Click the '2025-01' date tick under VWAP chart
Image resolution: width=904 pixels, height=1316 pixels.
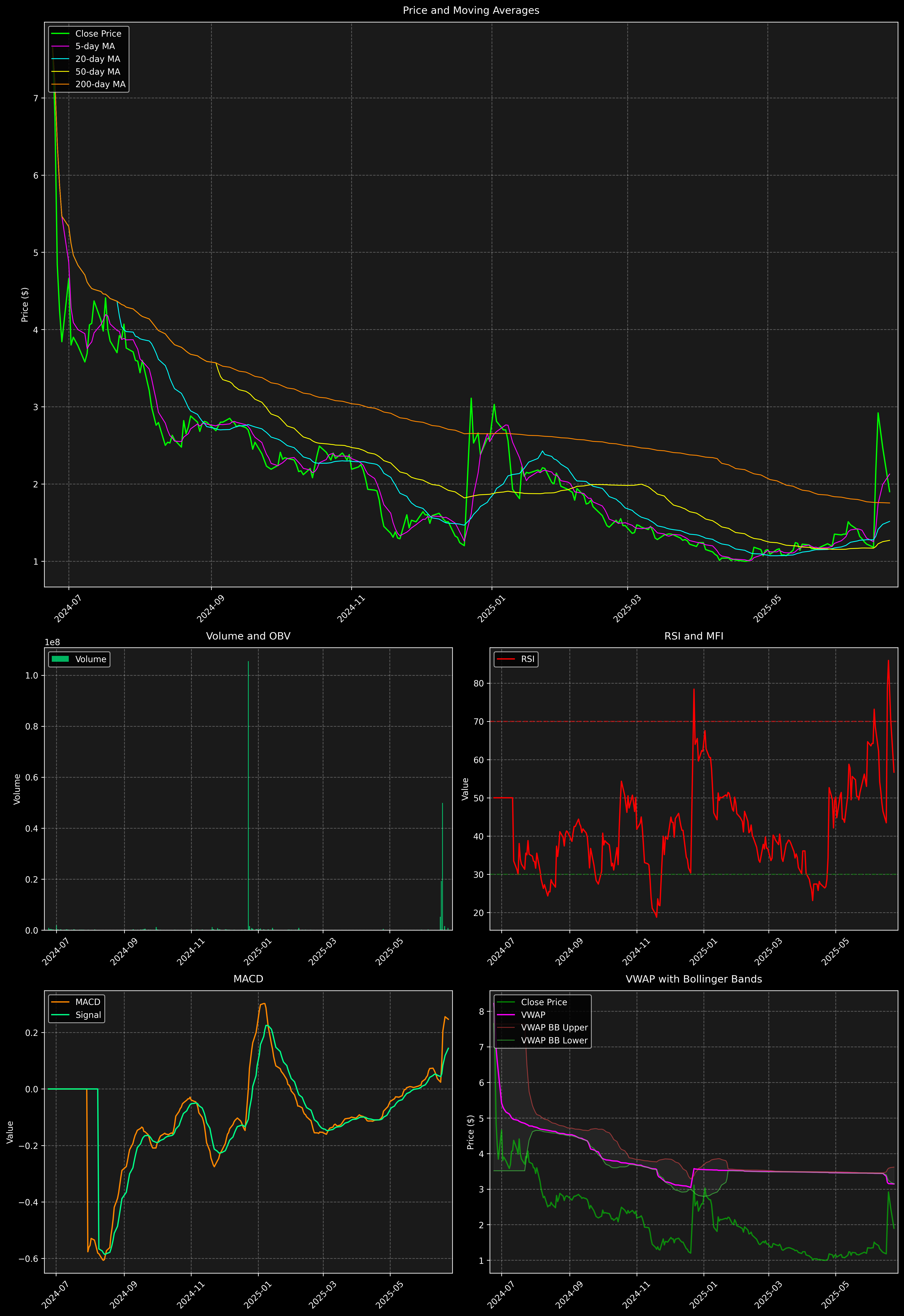point(703,1295)
